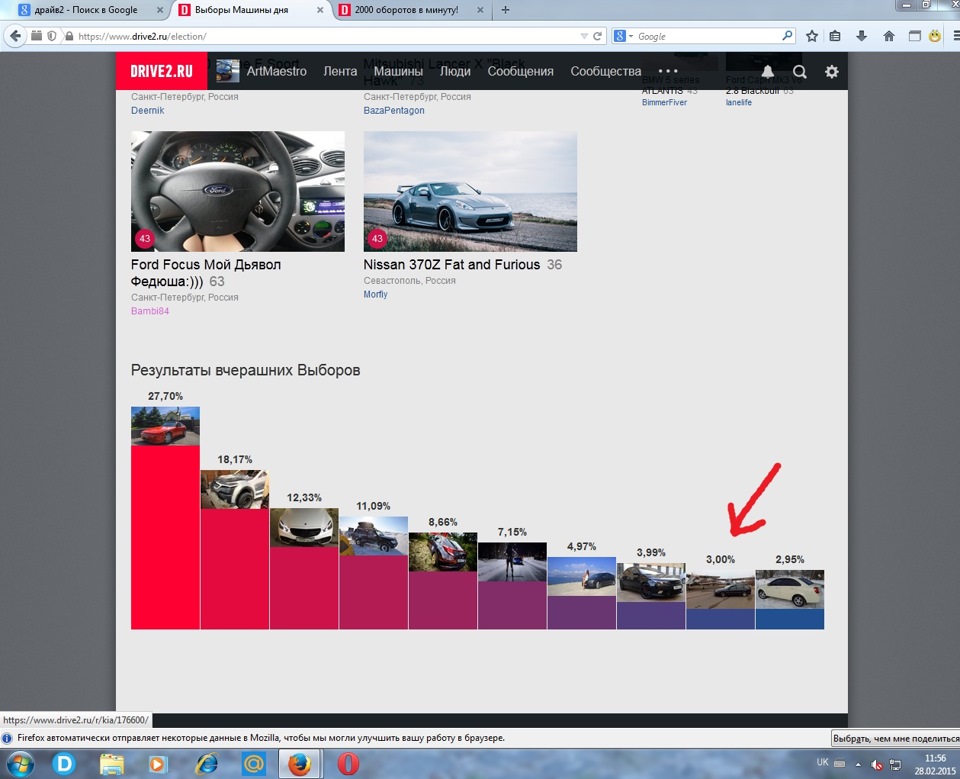
Task: Click the 18,17% result car thumbnail
Action: (235, 489)
